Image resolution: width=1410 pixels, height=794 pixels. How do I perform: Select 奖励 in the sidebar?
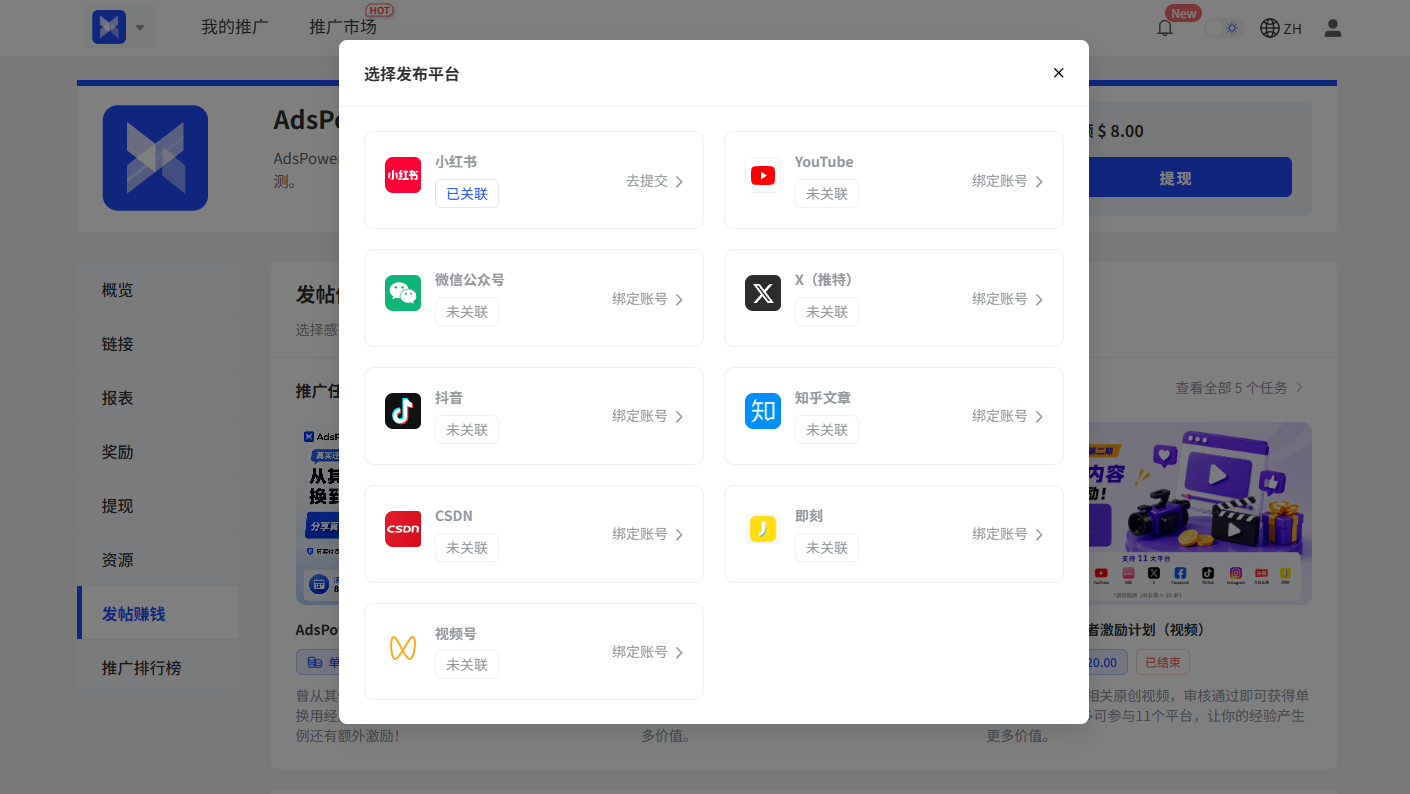(158, 452)
